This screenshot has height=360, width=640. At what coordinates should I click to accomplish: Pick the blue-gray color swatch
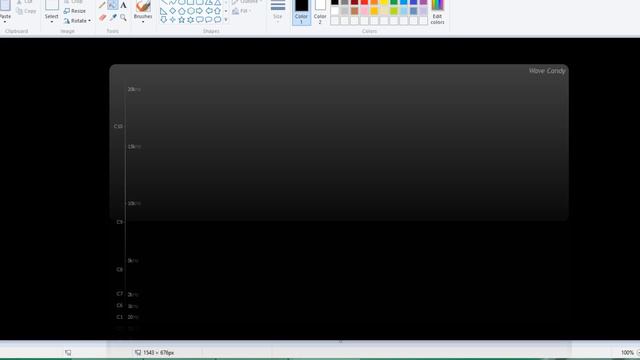click(x=413, y=11)
